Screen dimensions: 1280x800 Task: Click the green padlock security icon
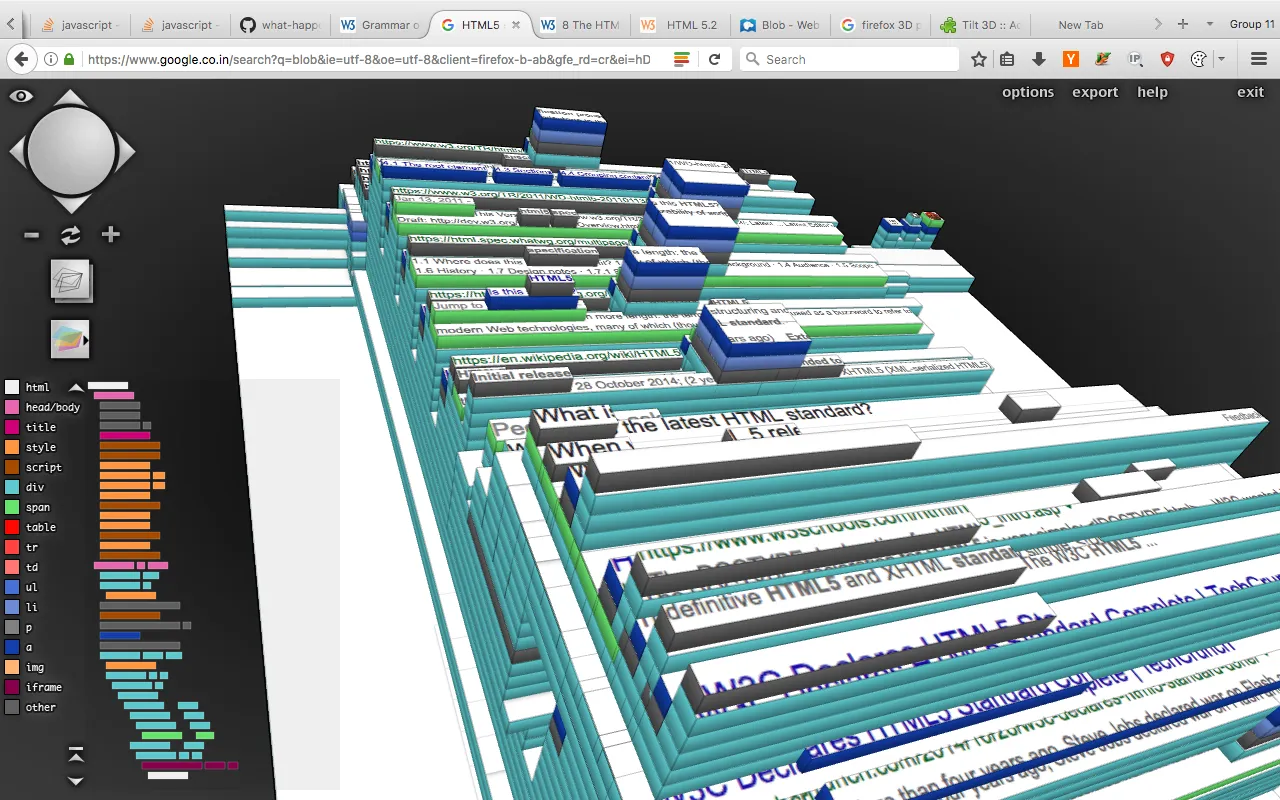[69, 60]
